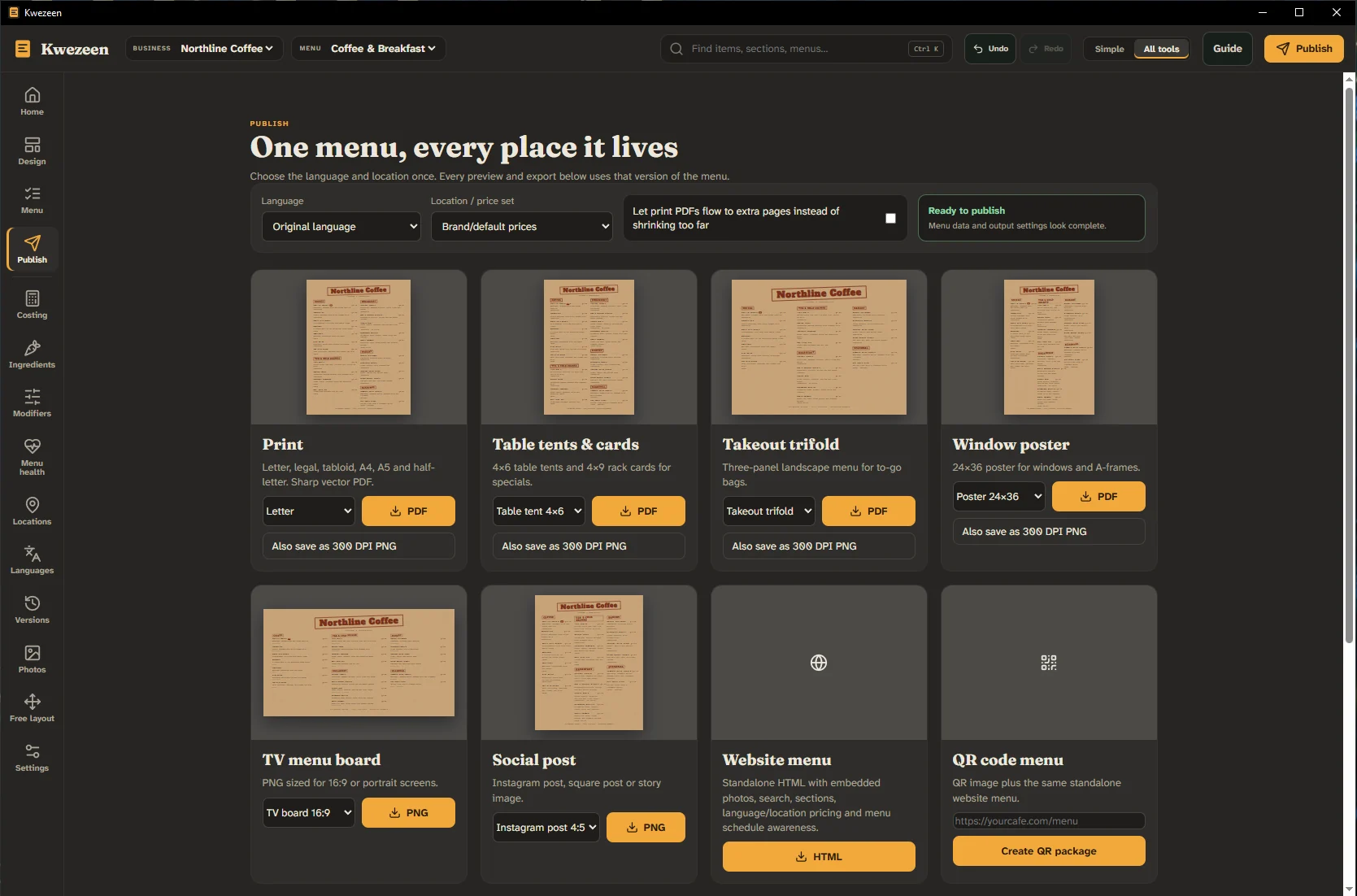Open the Free layout tool
The image size is (1357, 896).
33,708
